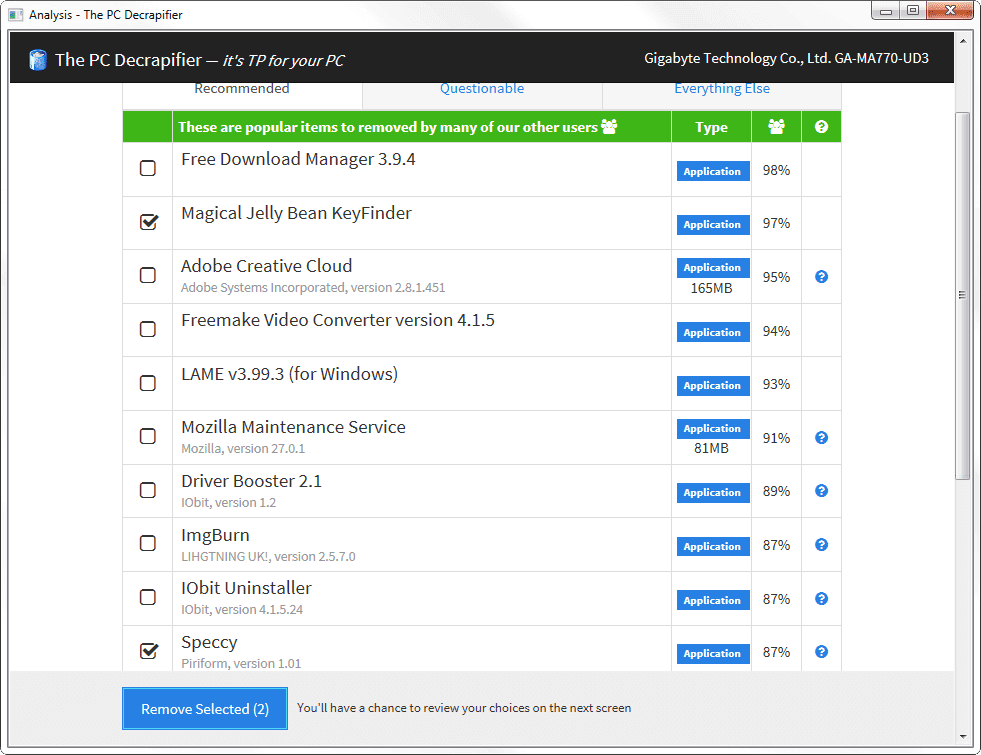Check the Freemake Video Converter checkbox

[x=148, y=330]
